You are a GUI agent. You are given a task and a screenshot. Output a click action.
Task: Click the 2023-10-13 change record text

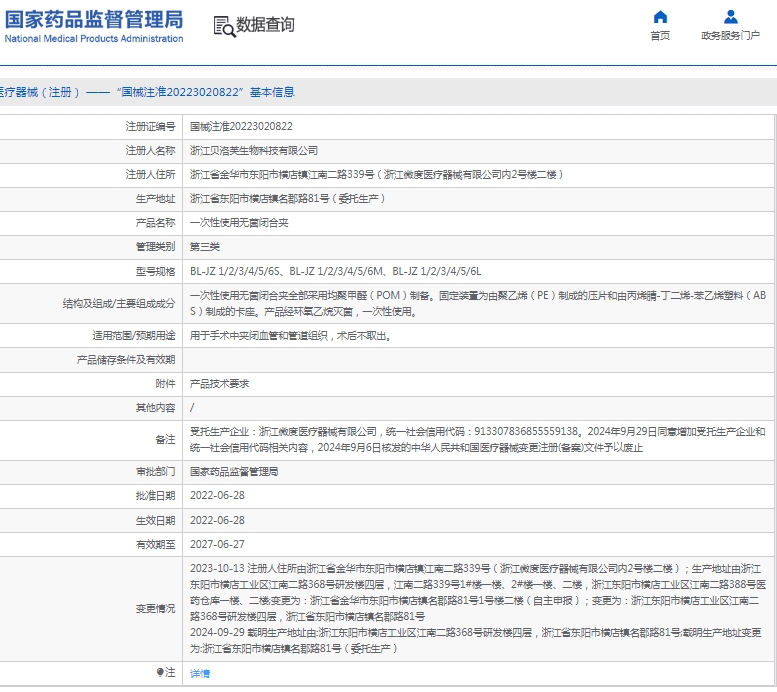click(478, 592)
